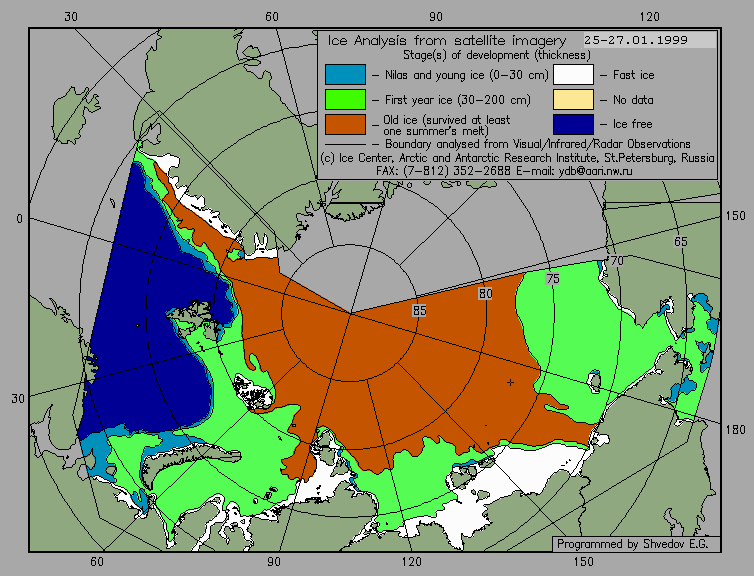Click the latitude label 65

(x=680, y=241)
